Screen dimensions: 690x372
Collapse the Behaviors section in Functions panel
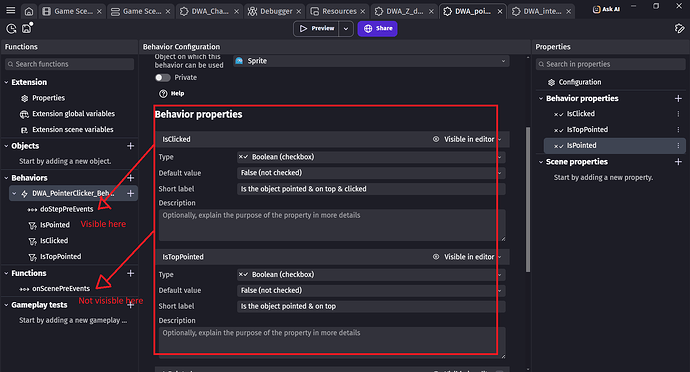pyautogui.click(x=7, y=178)
